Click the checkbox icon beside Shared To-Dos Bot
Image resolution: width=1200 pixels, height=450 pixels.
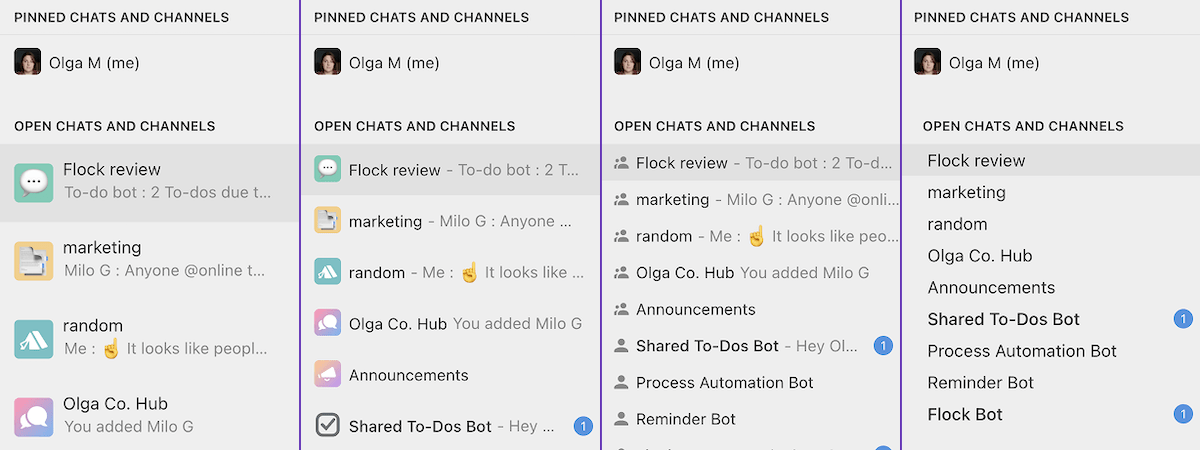pos(327,426)
